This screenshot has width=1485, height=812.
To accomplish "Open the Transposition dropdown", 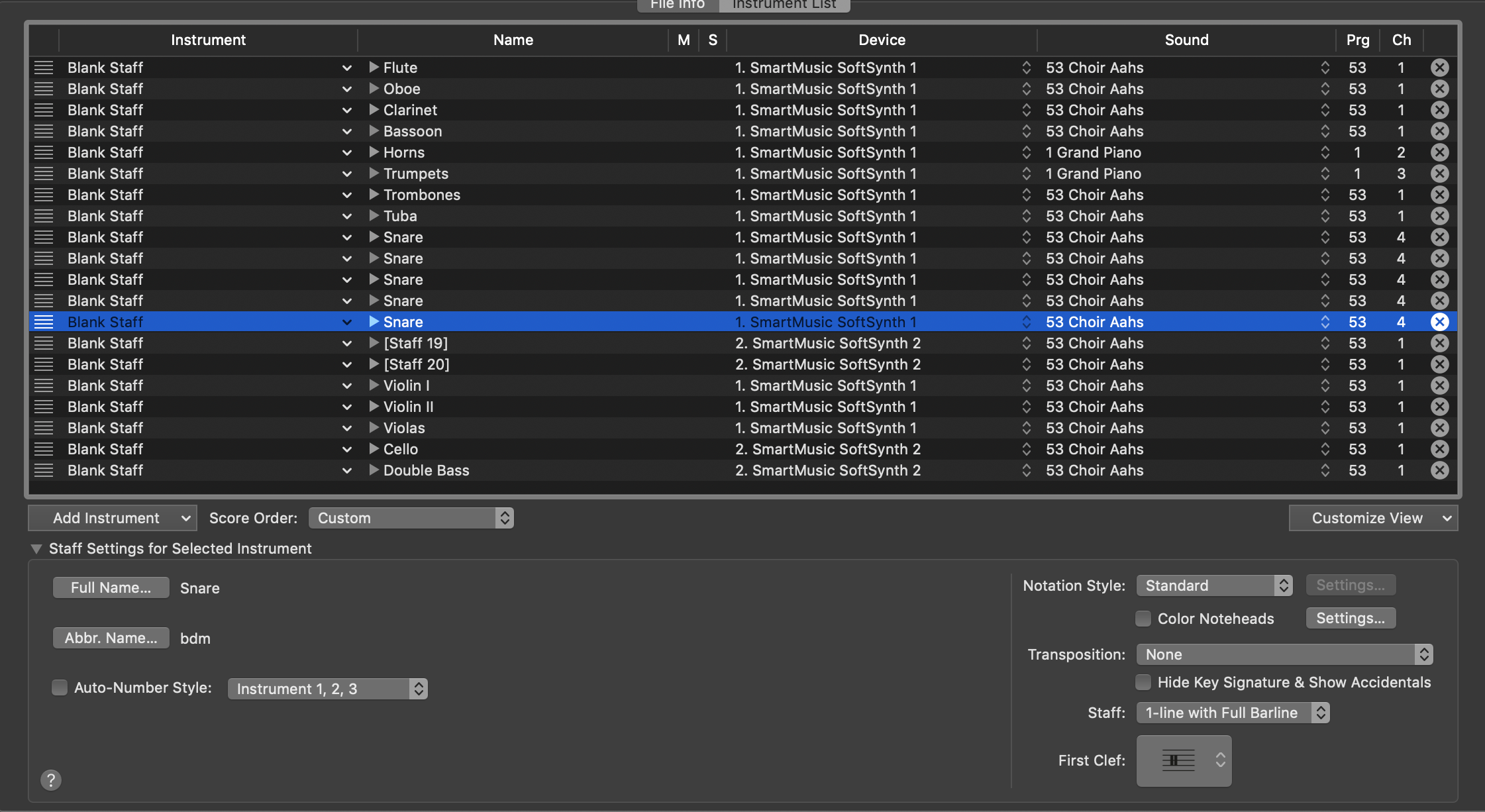I will click(1284, 654).
